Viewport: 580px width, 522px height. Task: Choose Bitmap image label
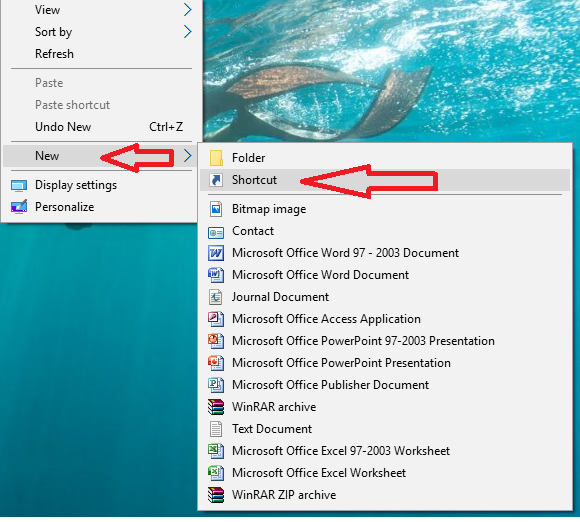pyautogui.click(x=269, y=209)
